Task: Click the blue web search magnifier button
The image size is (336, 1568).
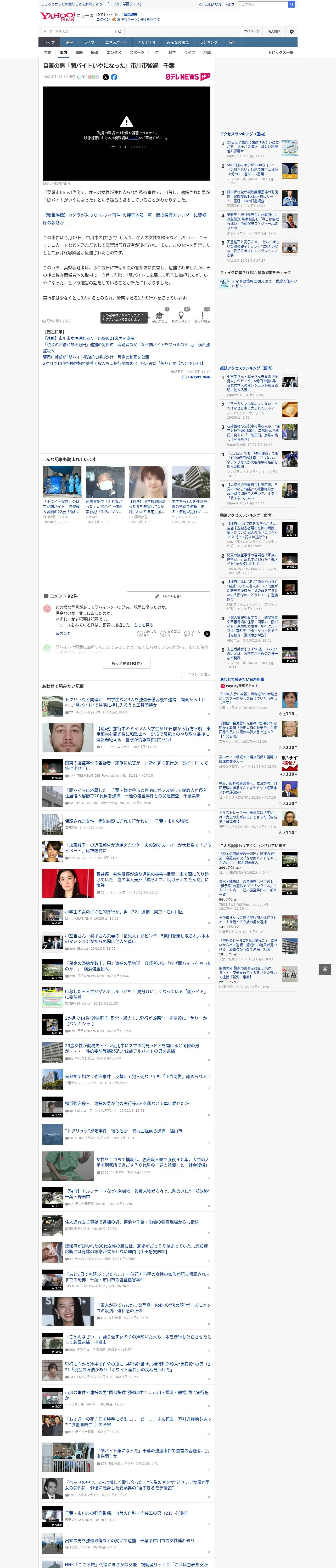Action: tap(292, 4)
